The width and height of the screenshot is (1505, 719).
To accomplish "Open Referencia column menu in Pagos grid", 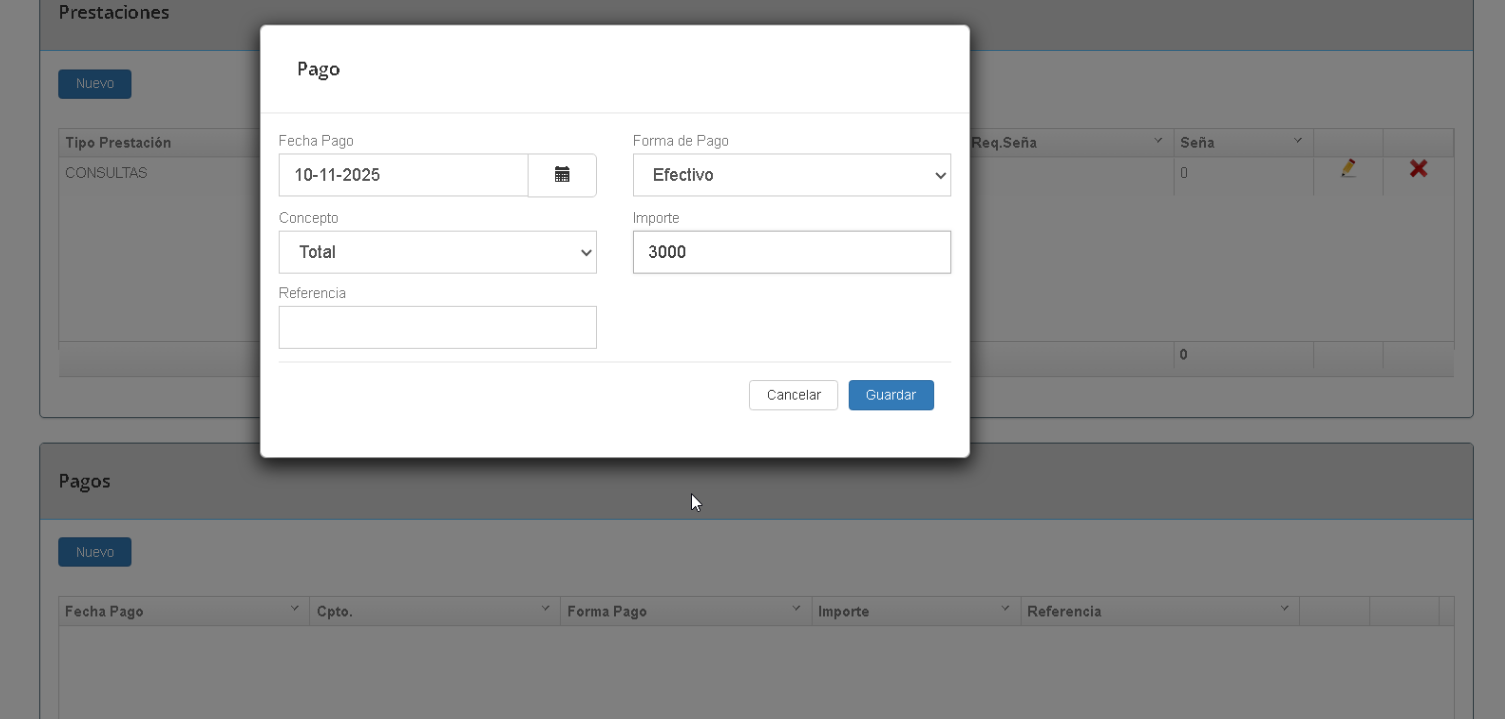I will tap(1284, 609).
